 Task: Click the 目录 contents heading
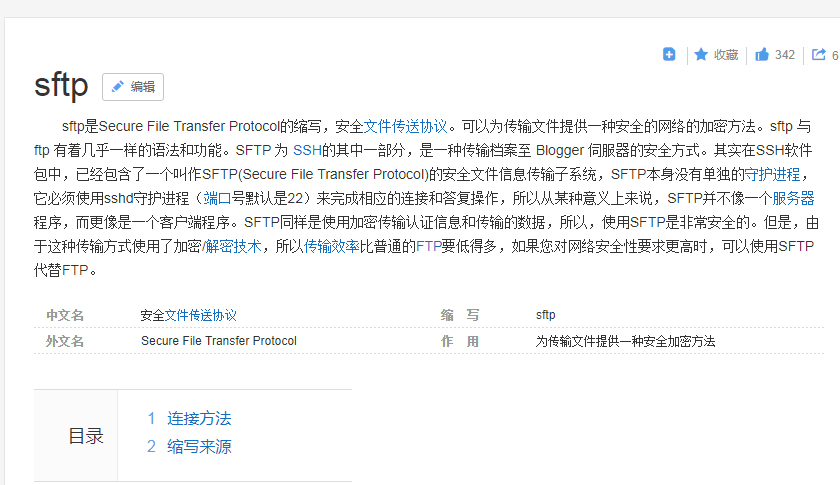[86, 436]
